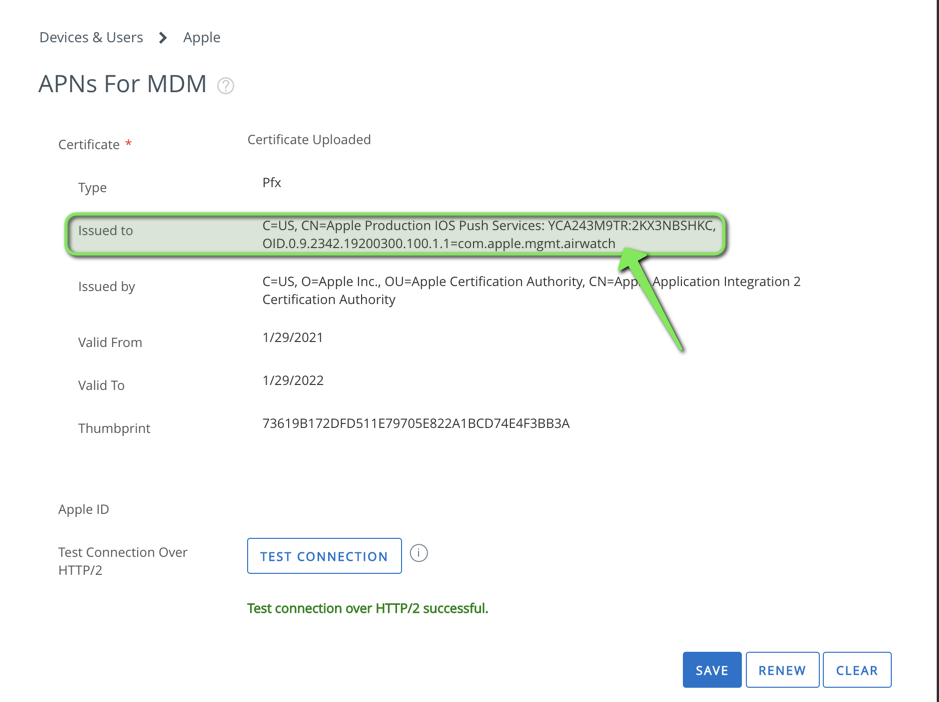Click the help icon next to APNs For MDM
The image size is (939, 702).
225,85
